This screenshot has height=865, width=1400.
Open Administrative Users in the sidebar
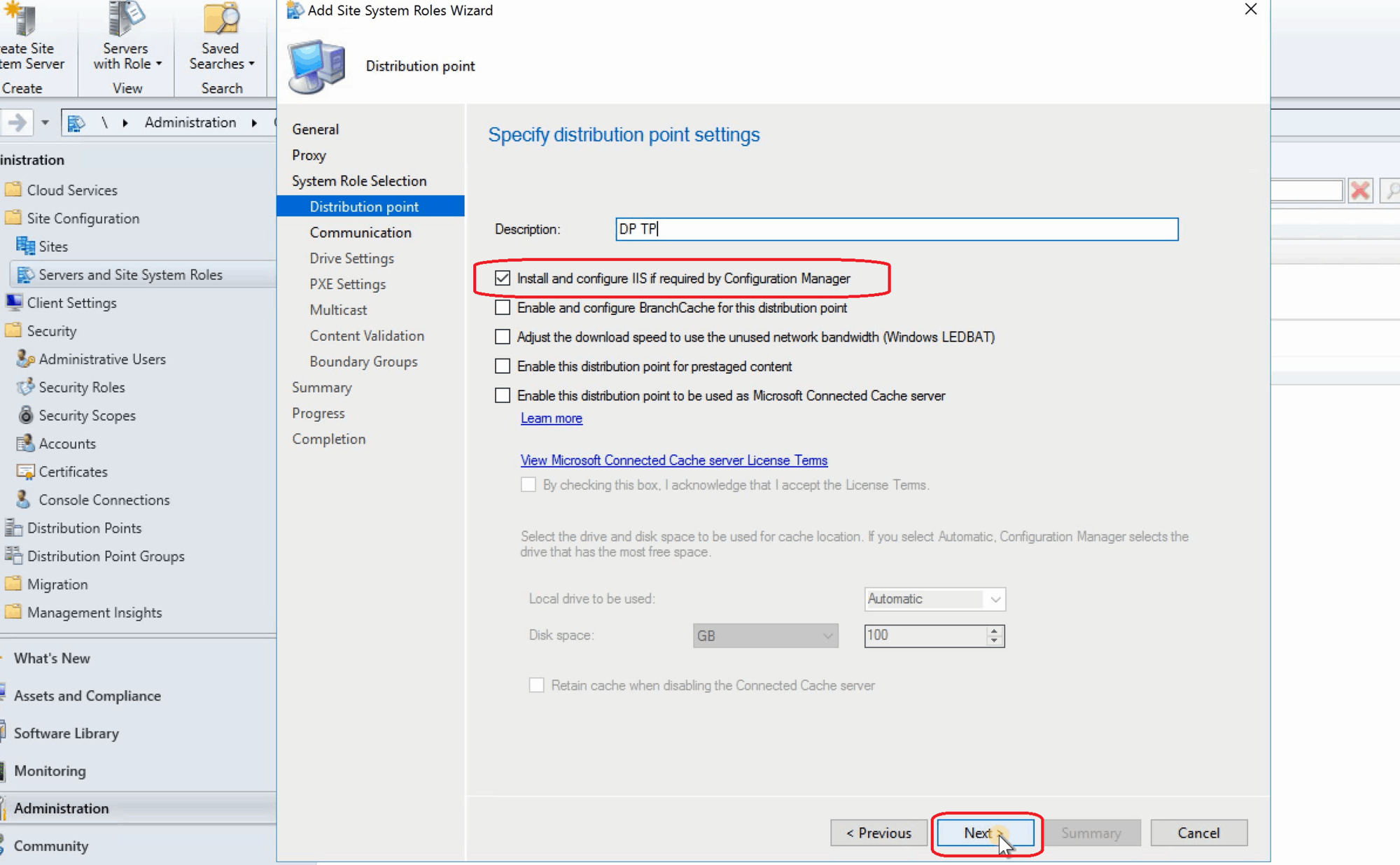click(101, 359)
